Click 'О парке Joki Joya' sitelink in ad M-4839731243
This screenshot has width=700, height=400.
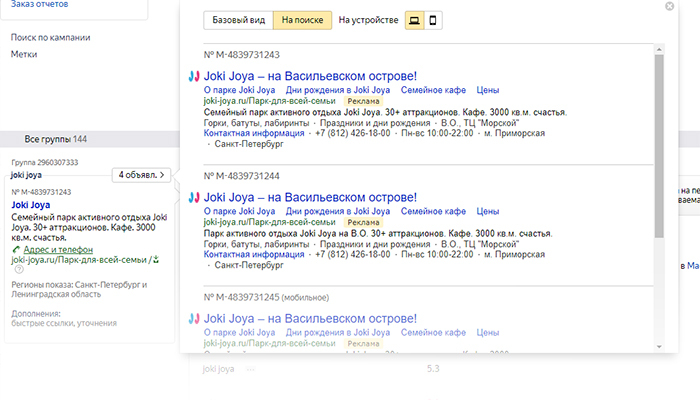pos(239,90)
